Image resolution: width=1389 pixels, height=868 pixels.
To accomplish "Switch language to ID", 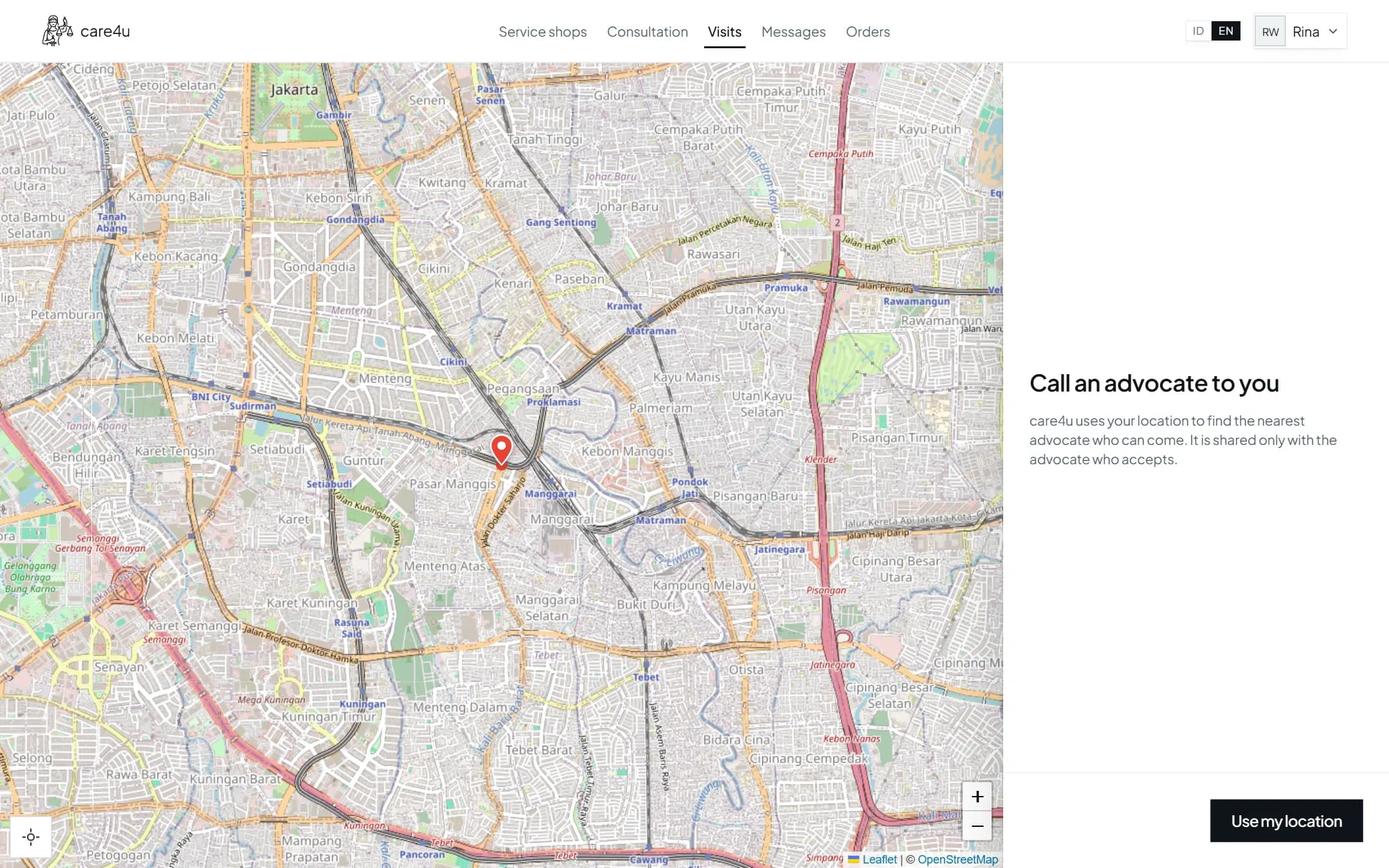I will point(1198,31).
